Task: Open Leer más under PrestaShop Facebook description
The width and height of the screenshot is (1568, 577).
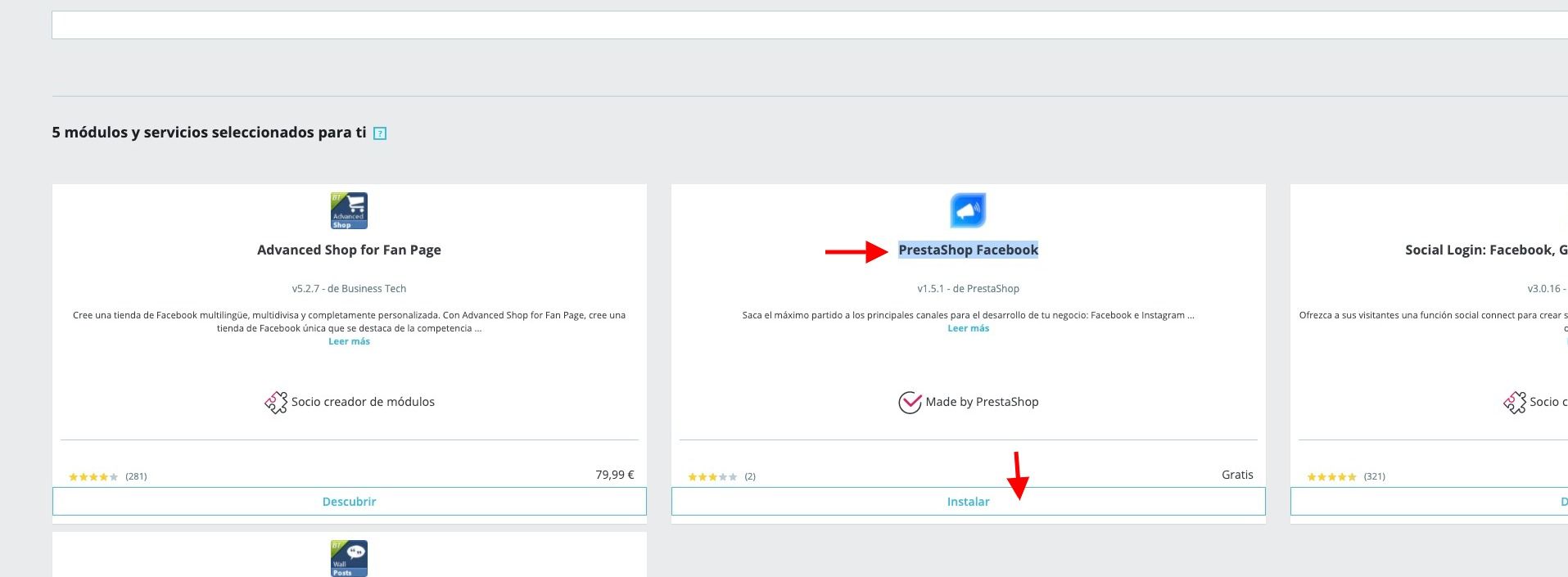Action: [x=968, y=328]
